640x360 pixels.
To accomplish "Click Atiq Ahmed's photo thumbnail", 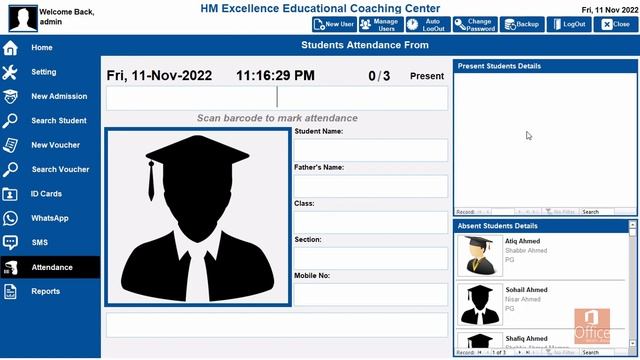I will tap(480, 256).
